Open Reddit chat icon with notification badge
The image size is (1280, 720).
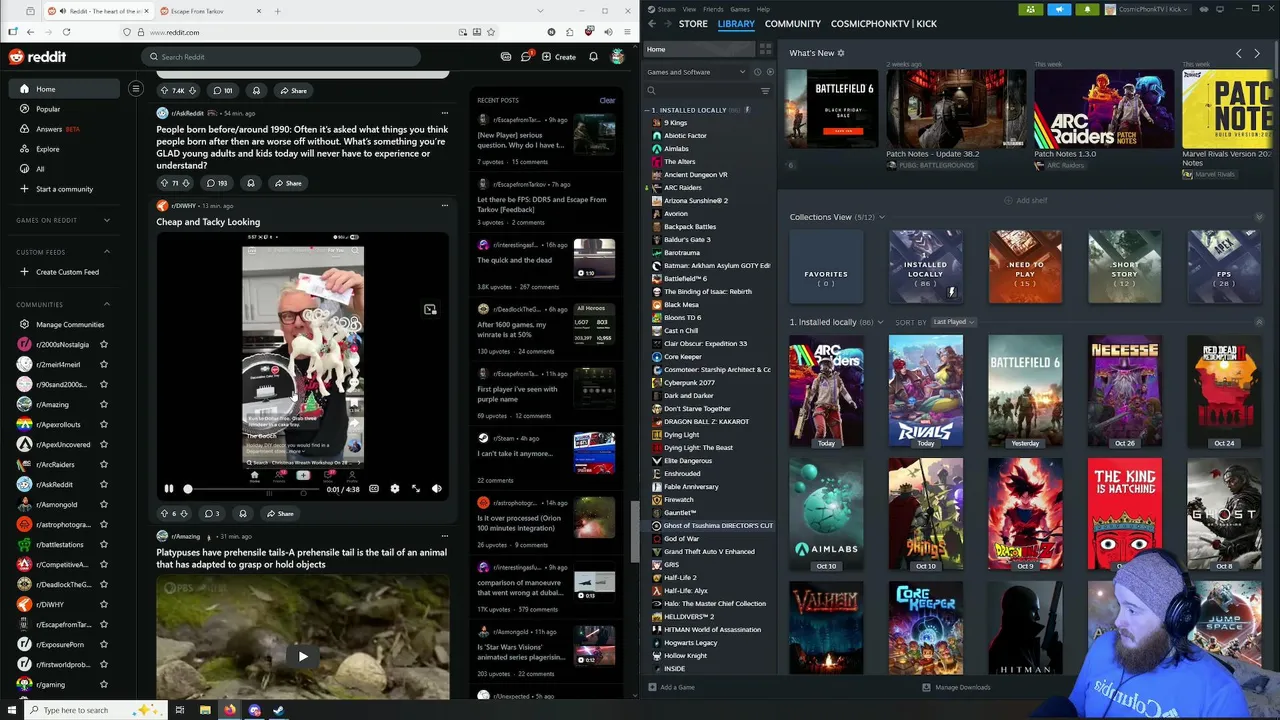[526, 57]
